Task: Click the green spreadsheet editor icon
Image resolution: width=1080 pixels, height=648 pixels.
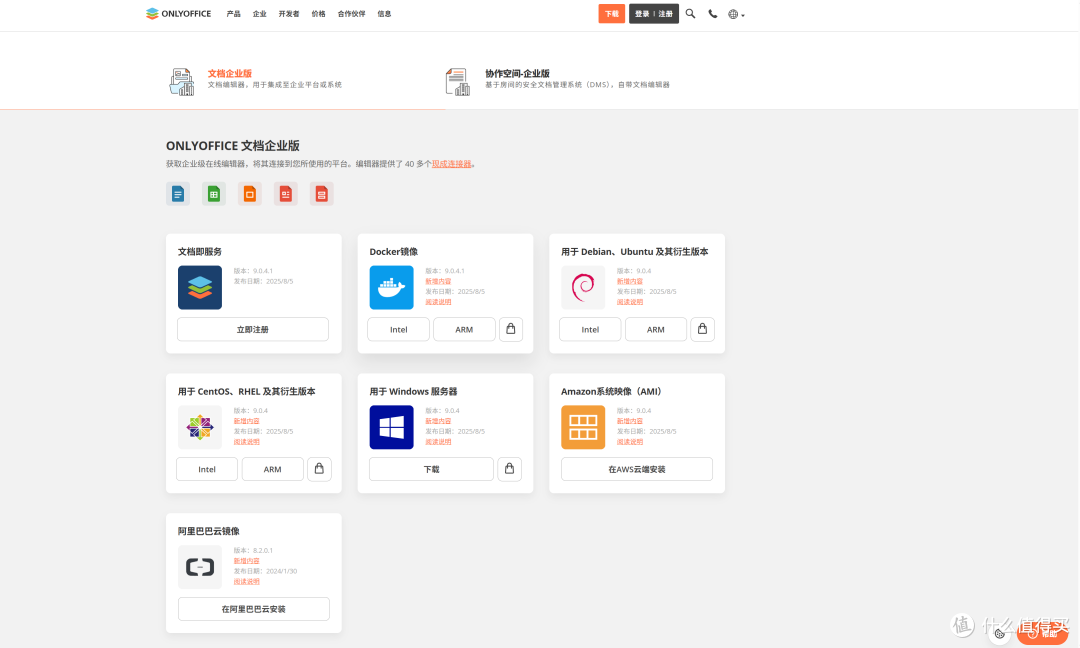Action: (x=214, y=194)
